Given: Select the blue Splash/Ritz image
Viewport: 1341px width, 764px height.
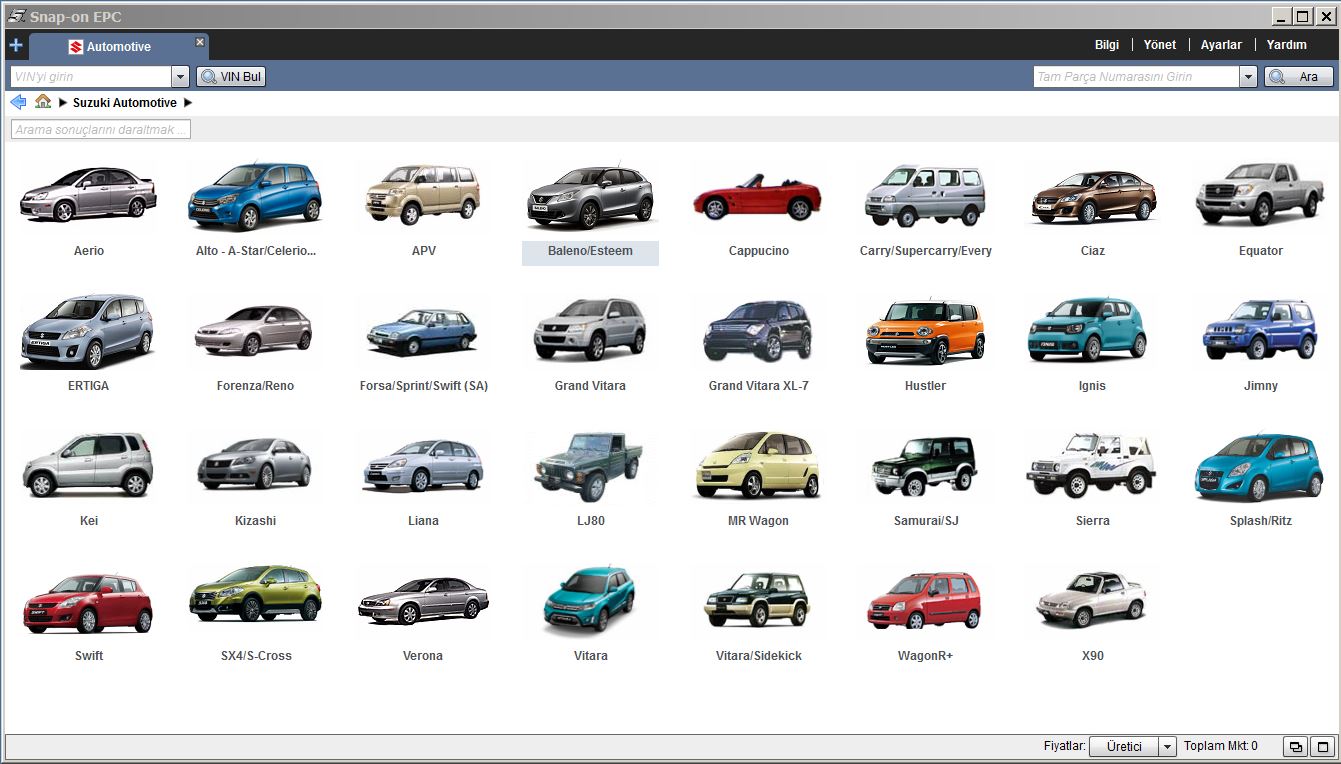Looking at the screenshot, I should [x=1260, y=467].
